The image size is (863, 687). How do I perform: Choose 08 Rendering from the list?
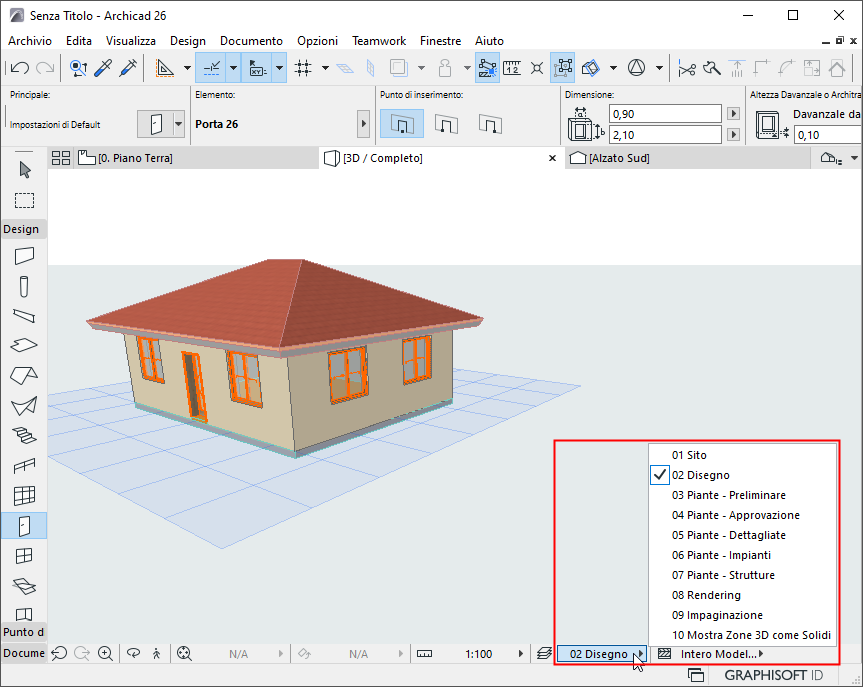click(x=706, y=595)
